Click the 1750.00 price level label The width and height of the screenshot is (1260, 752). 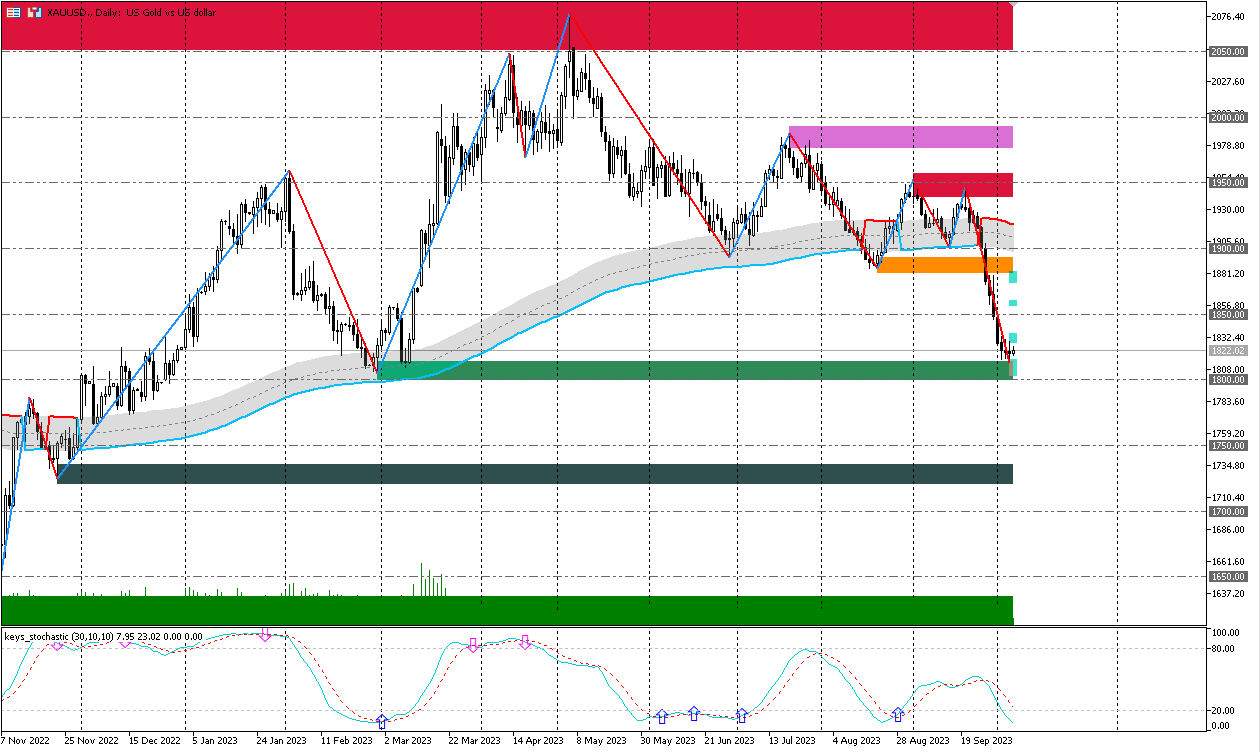(1226, 445)
